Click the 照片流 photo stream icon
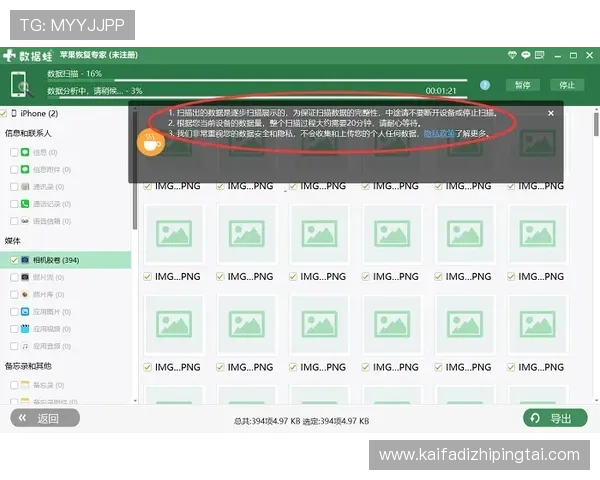The width and height of the screenshot is (600, 480). pyautogui.click(x=25, y=277)
